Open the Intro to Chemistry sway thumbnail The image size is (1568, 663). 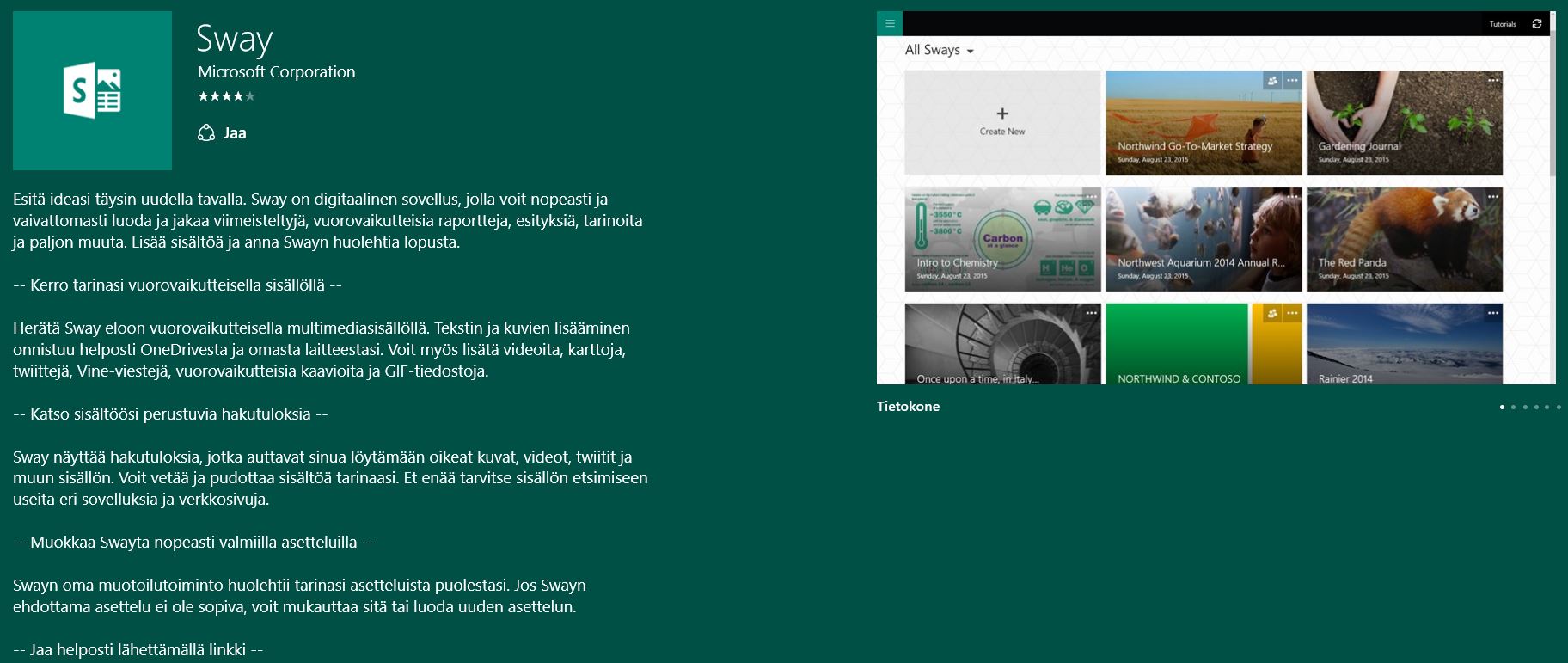click(1002, 239)
